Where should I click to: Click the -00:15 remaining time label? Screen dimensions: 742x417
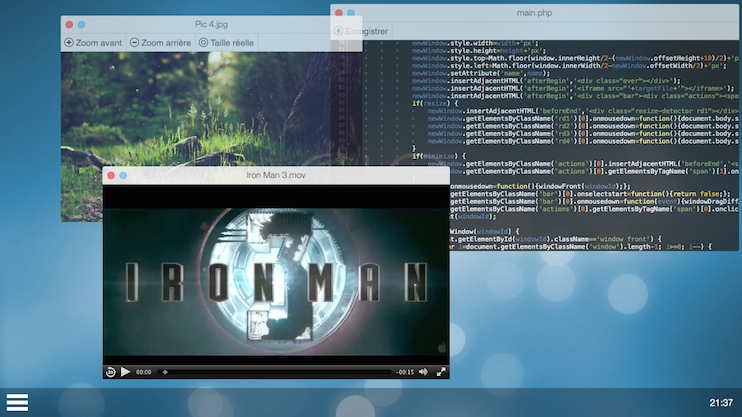coord(405,373)
